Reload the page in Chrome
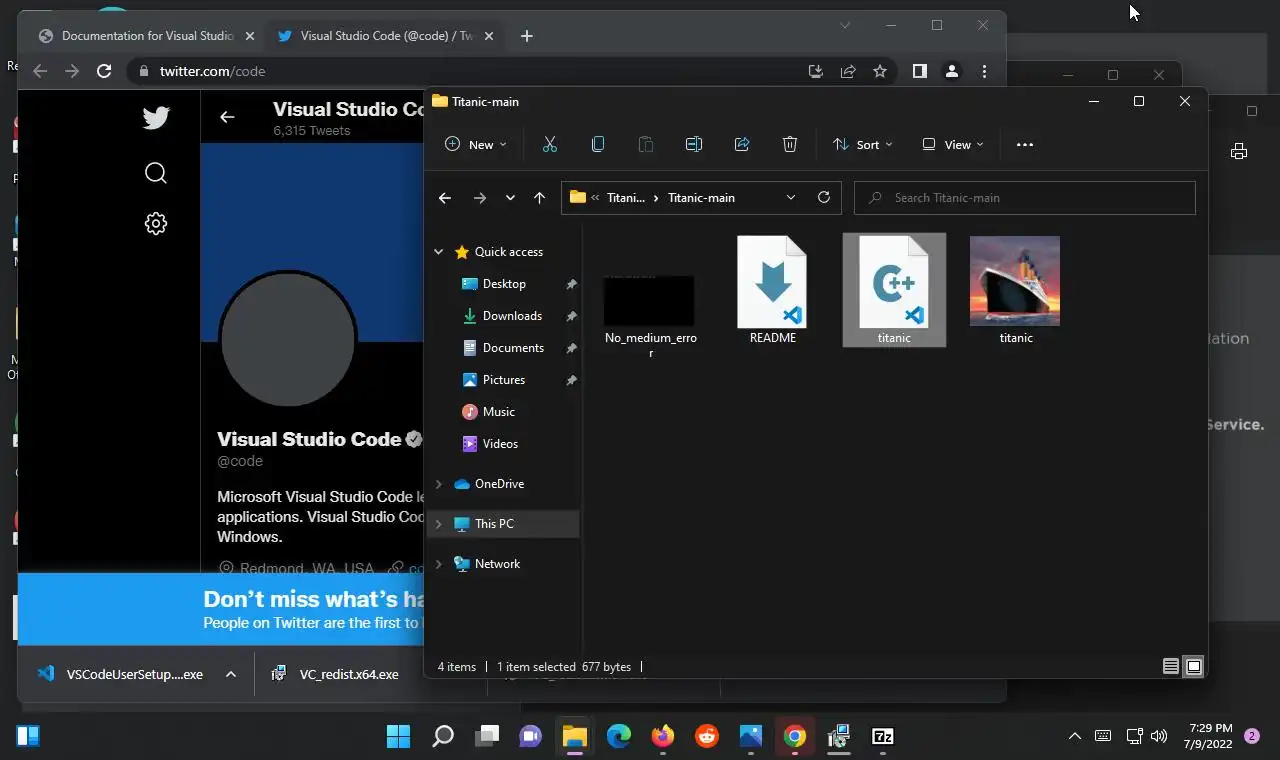 pyautogui.click(x=104, y=71)
